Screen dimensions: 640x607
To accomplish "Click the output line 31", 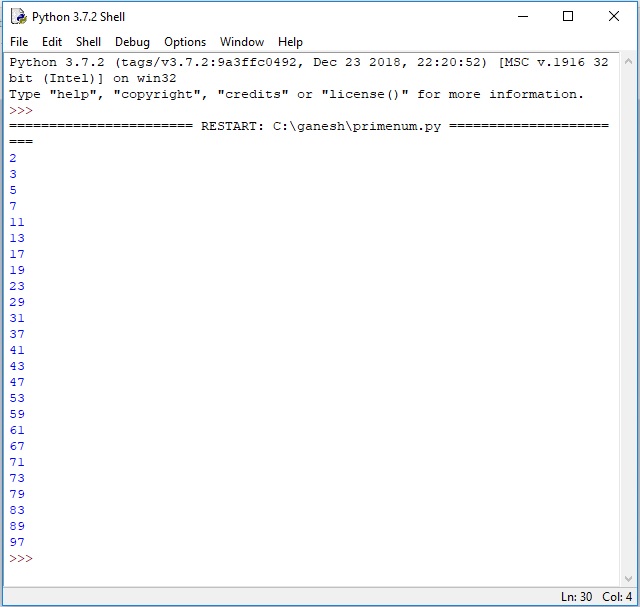I will pos(17,318).
